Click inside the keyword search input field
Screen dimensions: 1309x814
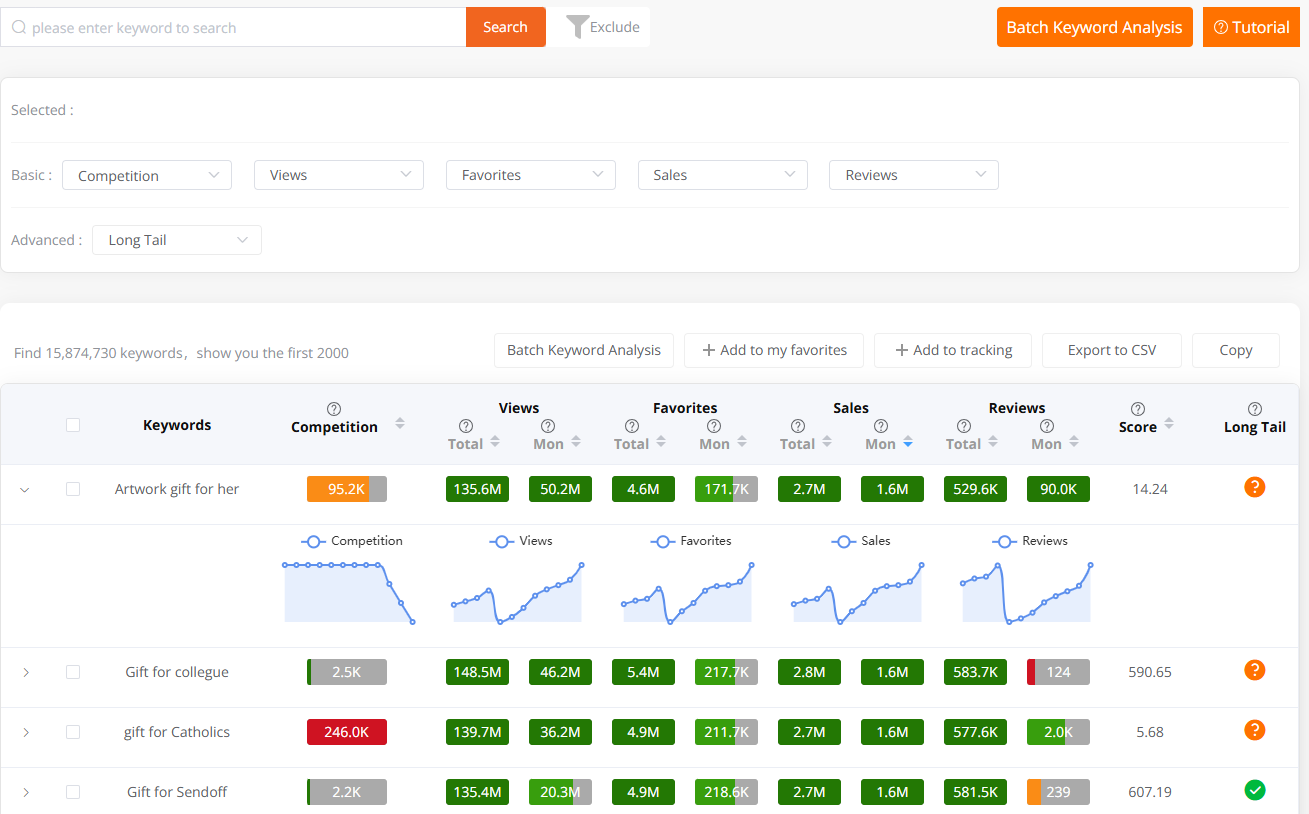pos(230,27)
